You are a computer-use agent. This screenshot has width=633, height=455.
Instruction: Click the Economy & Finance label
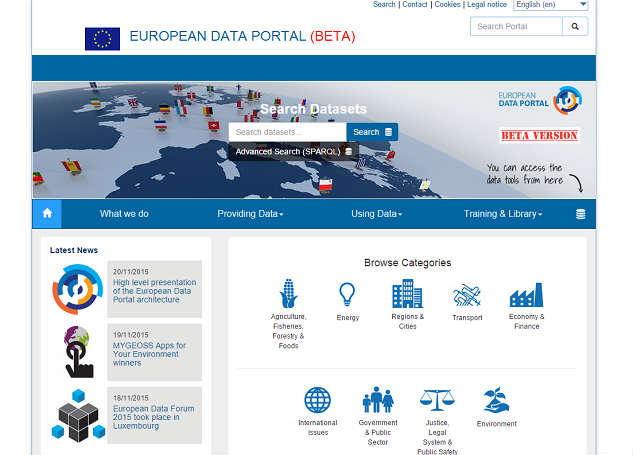click(526, 321)
